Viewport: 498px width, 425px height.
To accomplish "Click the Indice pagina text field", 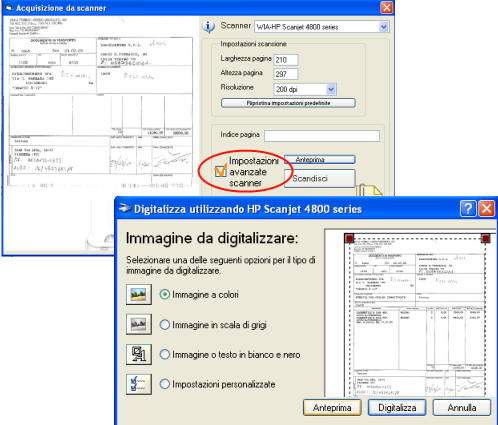I will [x=322, y=136].
